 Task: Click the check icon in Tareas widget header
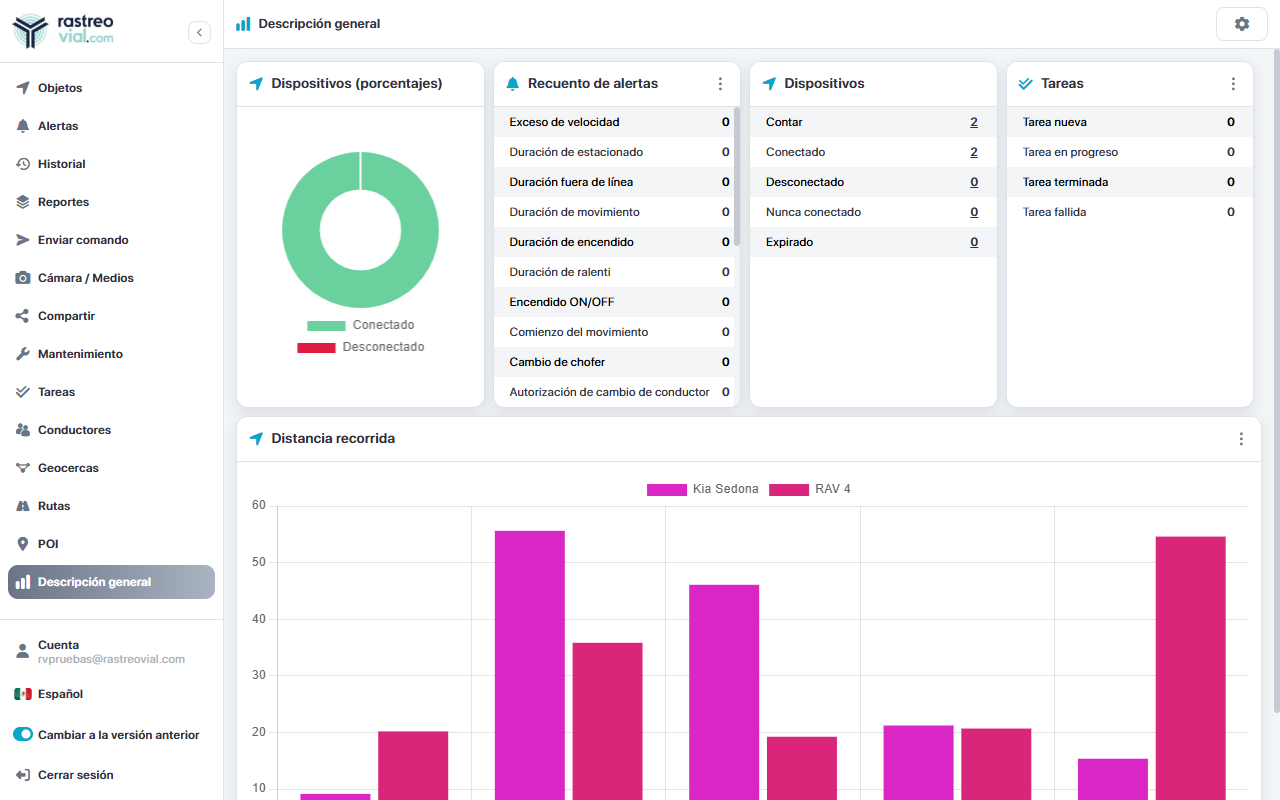click(1025, 84)
